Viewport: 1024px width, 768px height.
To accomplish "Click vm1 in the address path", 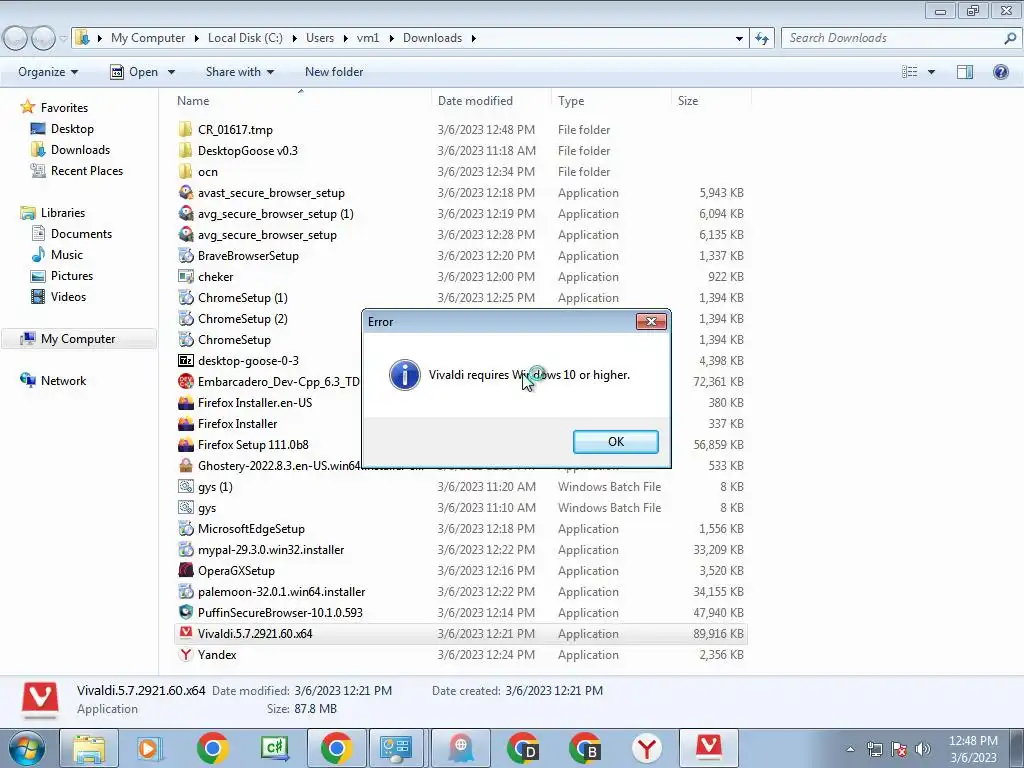I will tap(368, 38).
